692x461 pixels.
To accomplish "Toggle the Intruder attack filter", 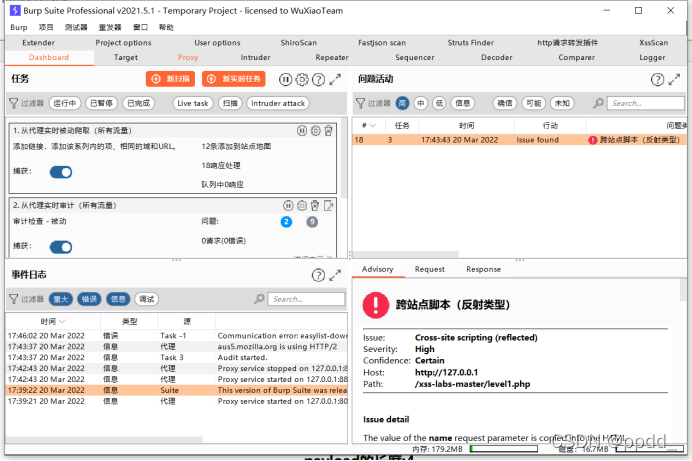I will [278, 103].
